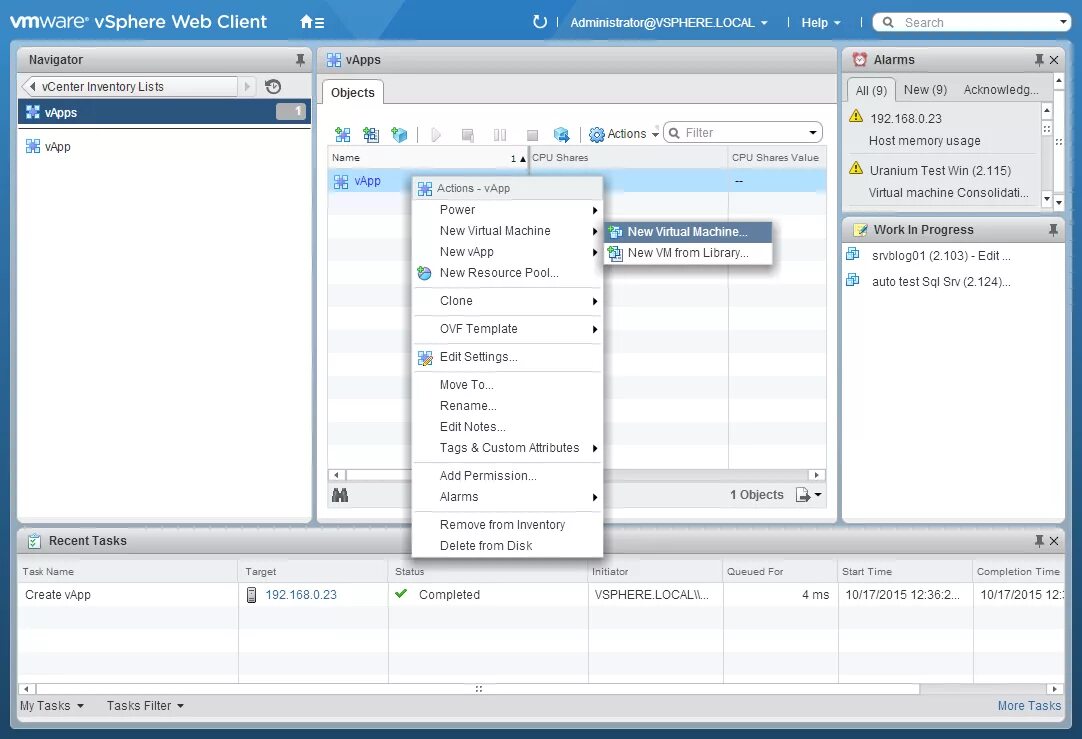
Task: Open the New vApp submenu
Action: (507, 252)
